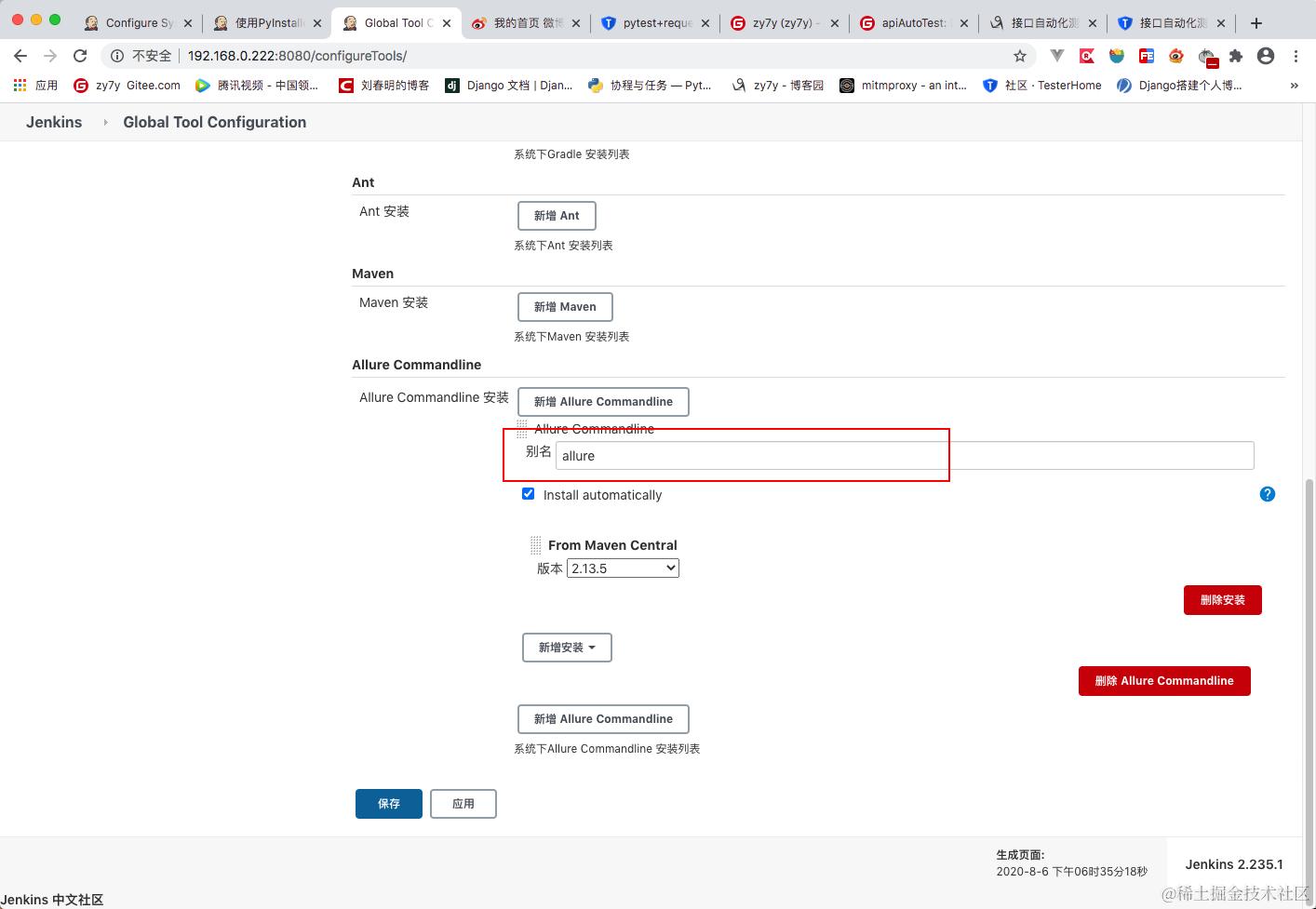Bookmark this page with the star icon
Viewport: 1316px width, 909px height.
(x=1020, y=56)
